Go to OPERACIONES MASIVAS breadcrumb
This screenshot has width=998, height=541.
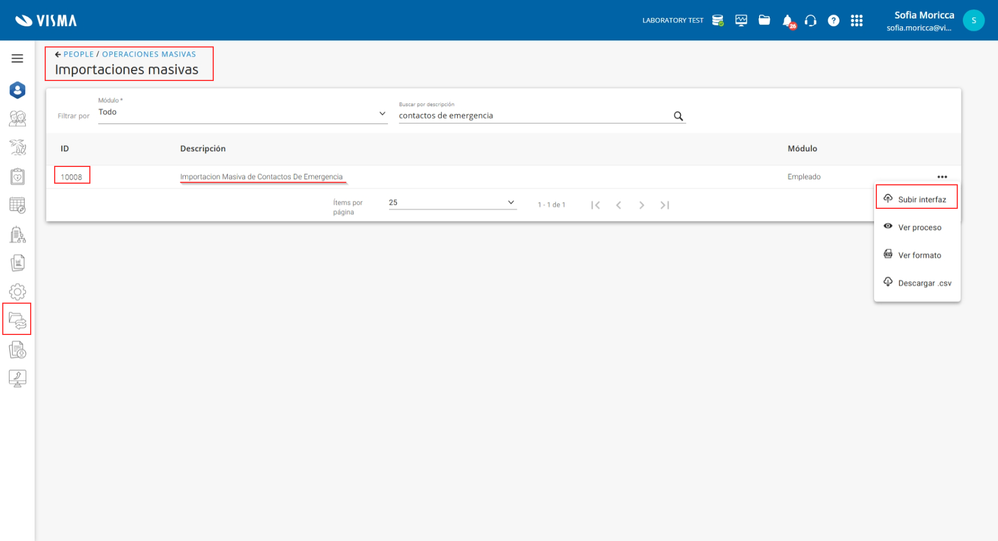coord(149,54)
